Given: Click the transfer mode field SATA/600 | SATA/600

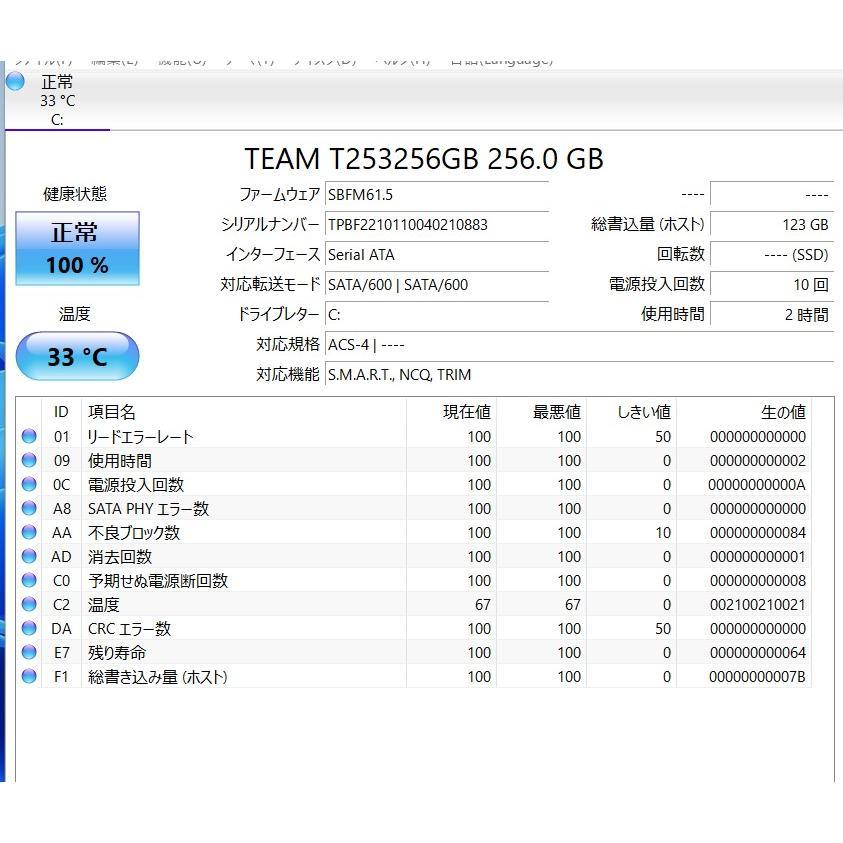Looking at the screenshot, I should click(437, 285).
